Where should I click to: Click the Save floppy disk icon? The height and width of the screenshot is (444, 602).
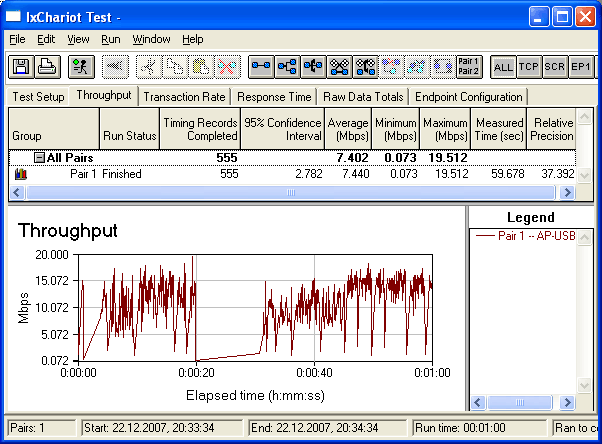tap(21, 67)
